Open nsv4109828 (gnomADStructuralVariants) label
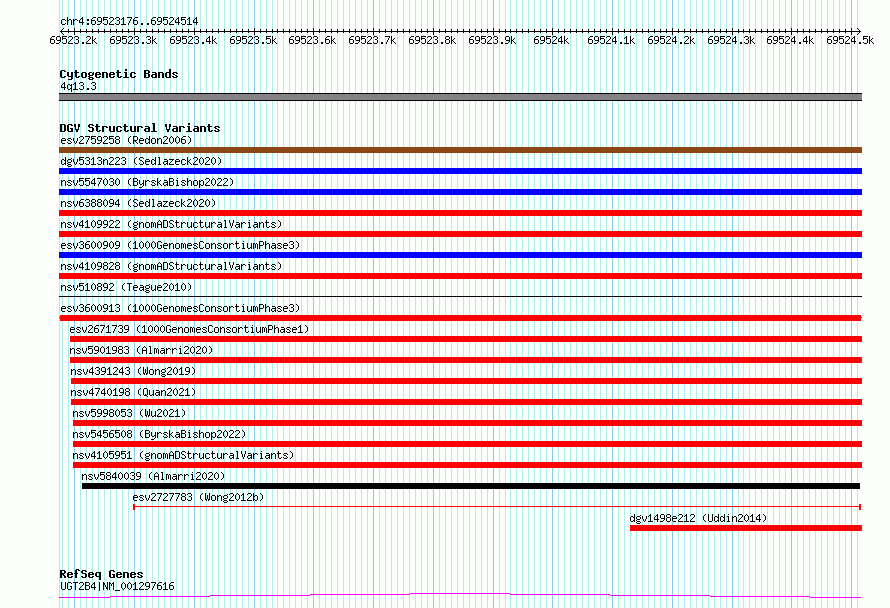Screen dimensions: 890x608 (x=171, y=266)
